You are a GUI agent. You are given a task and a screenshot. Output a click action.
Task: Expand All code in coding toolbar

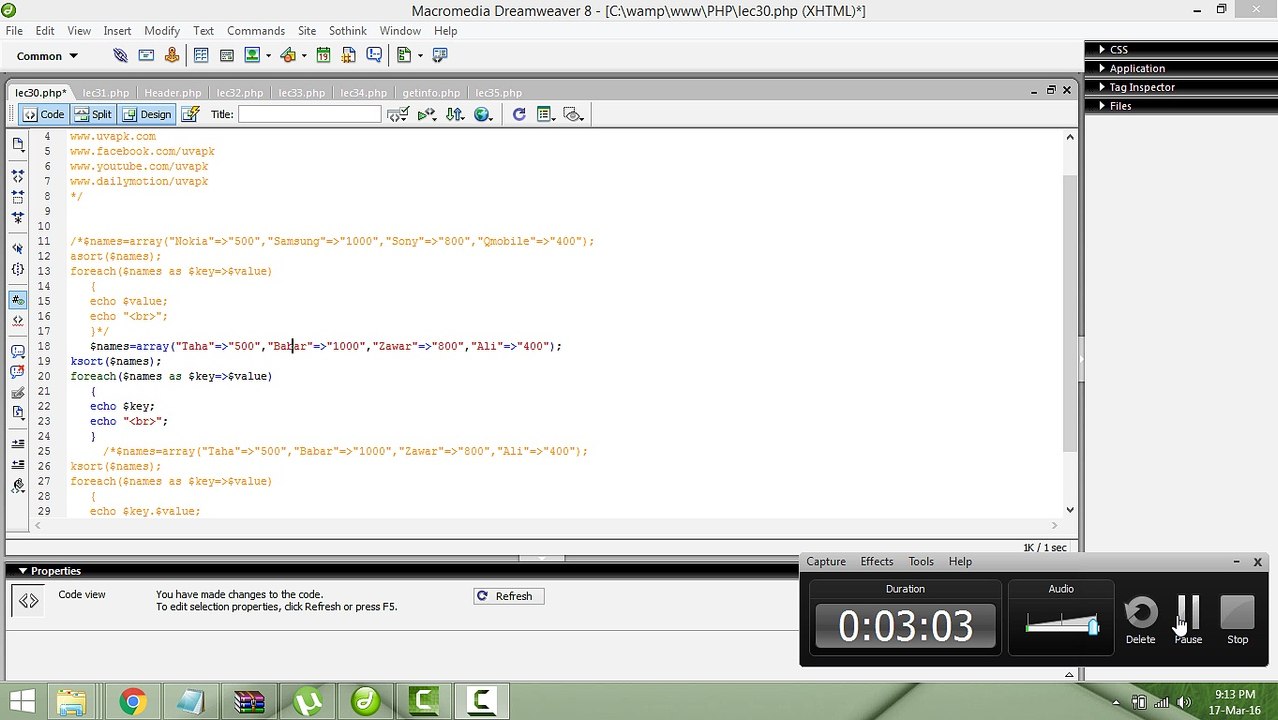tap(18, 217)
